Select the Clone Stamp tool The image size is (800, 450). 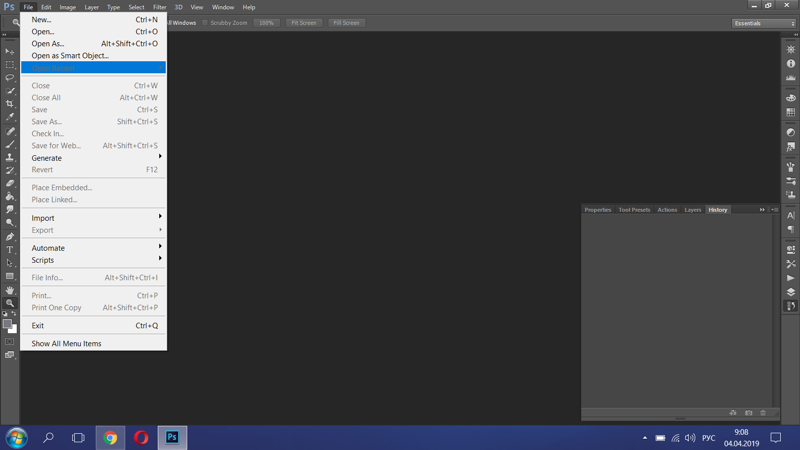click(10, 157)
